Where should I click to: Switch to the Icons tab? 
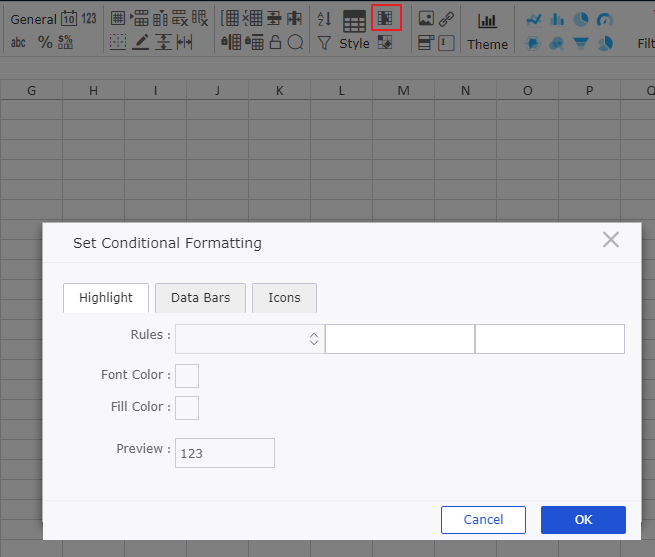pos(284,298)
